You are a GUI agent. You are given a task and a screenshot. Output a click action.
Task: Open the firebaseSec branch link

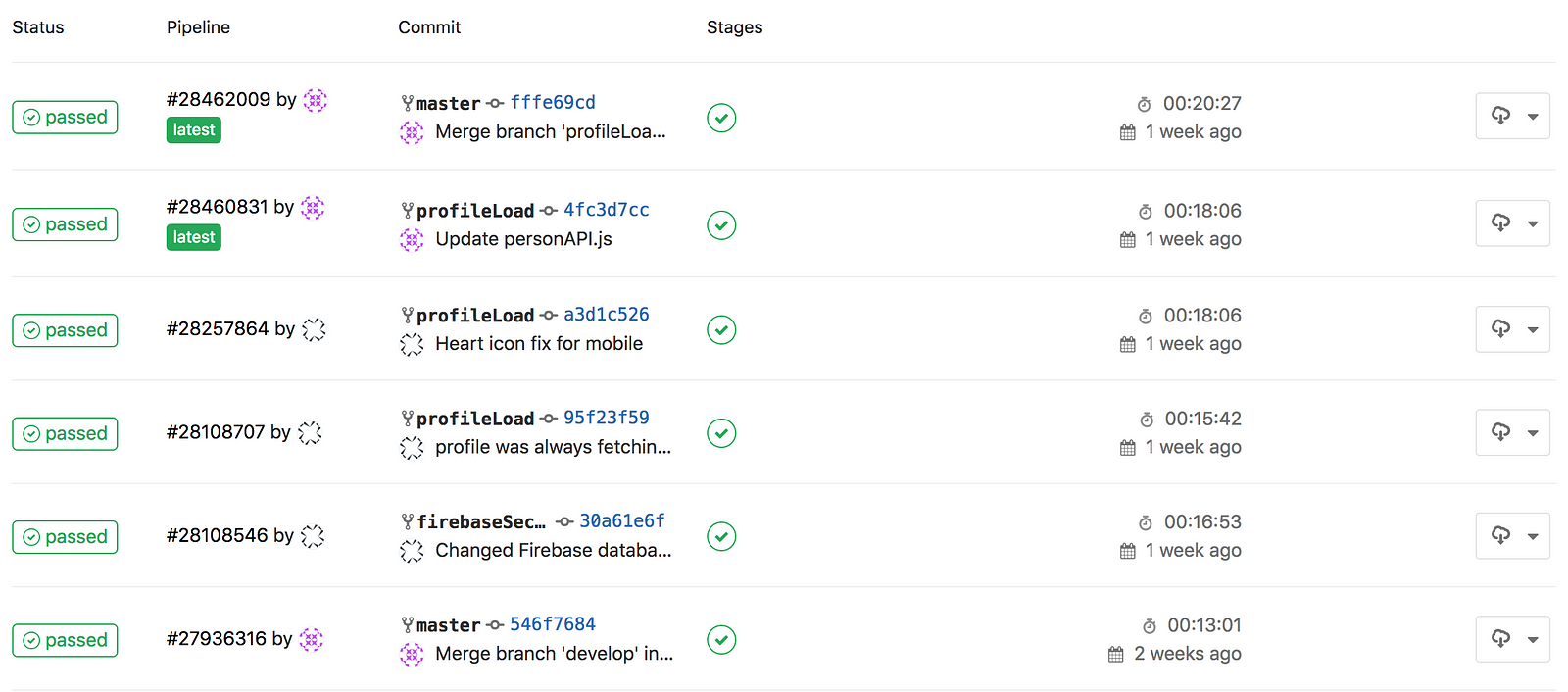[481, 521]
